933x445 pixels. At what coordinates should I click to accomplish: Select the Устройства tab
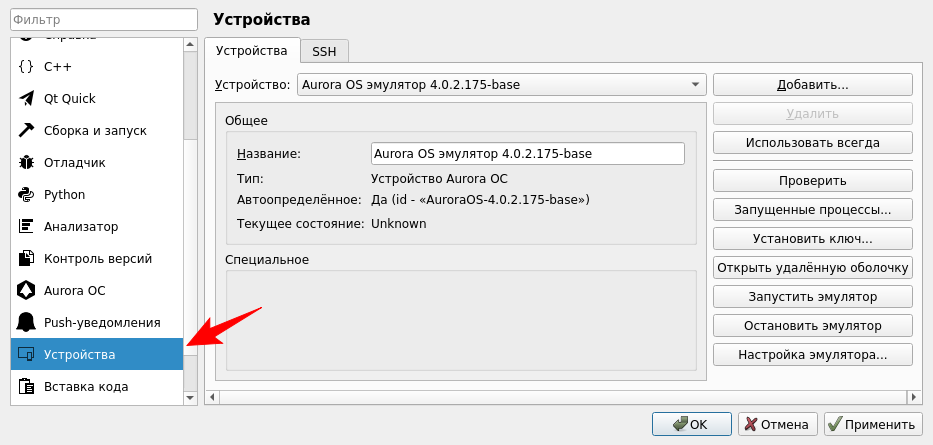[x=252, y=51]
